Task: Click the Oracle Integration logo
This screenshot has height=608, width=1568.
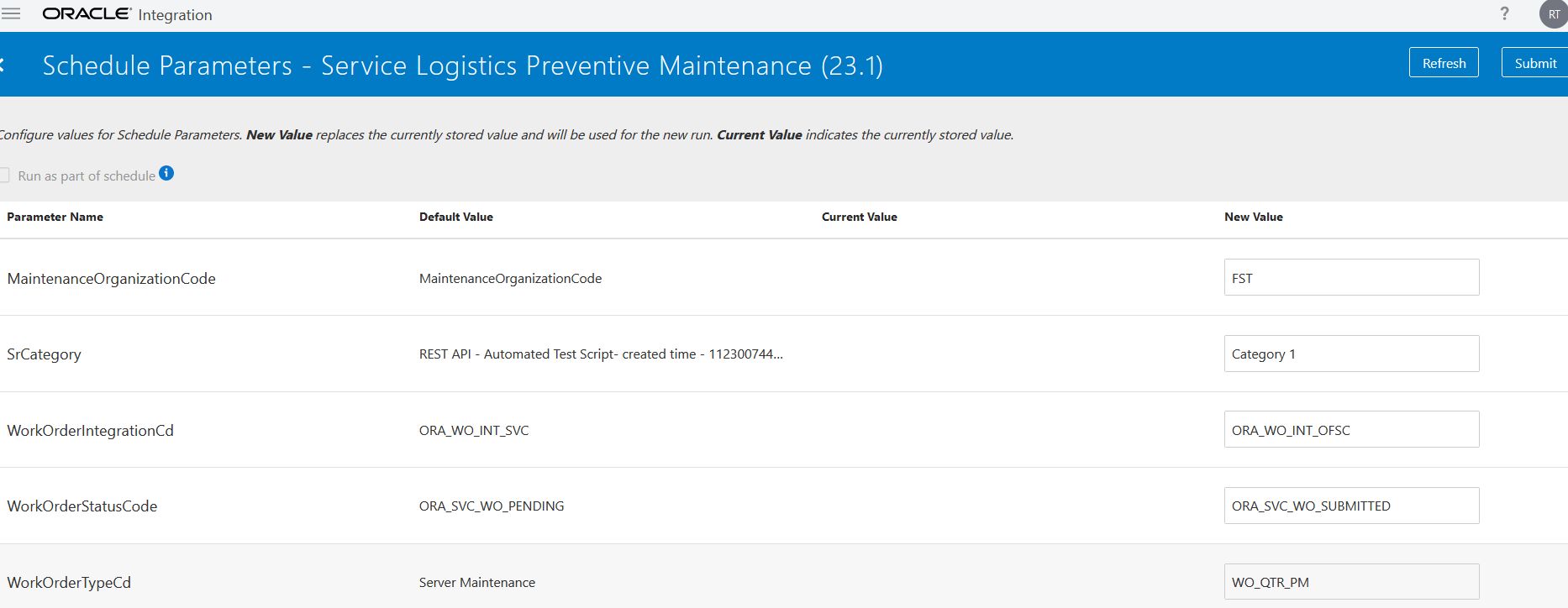Action: tap(127, 14)
